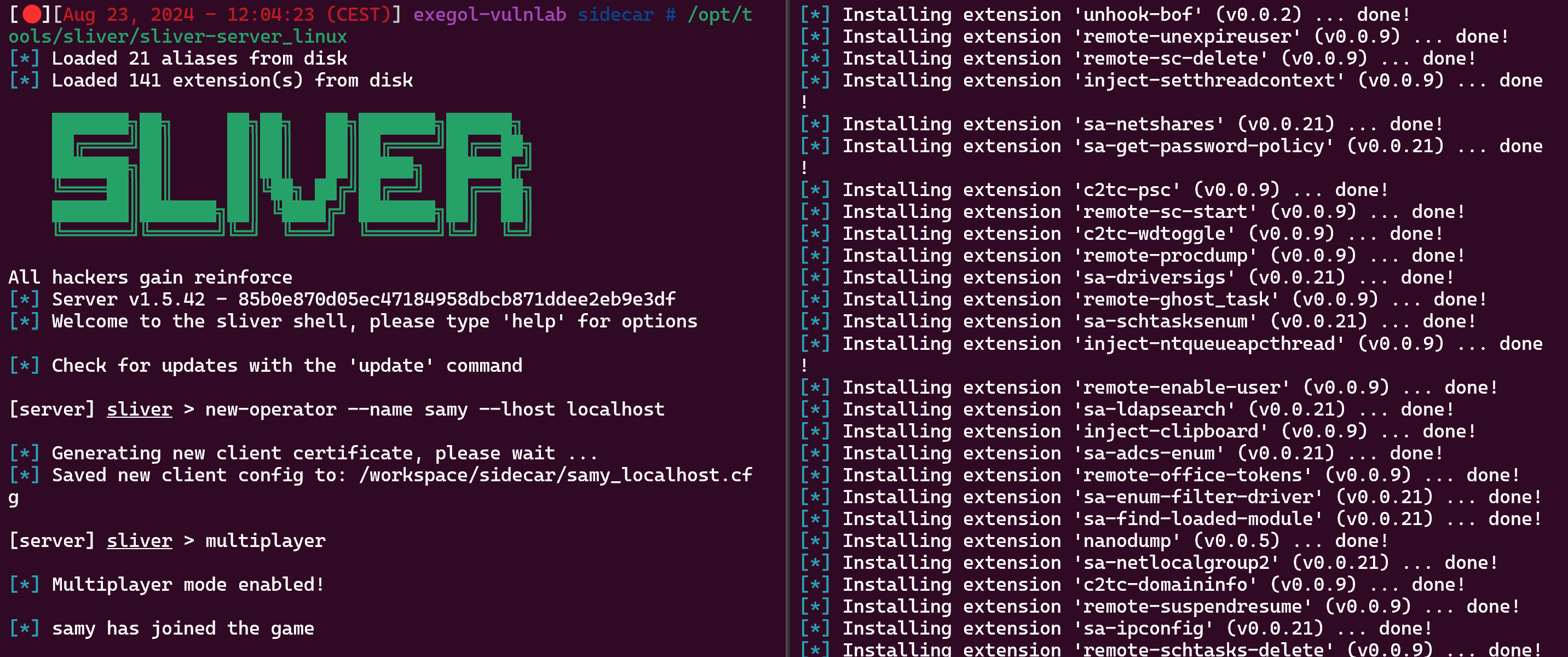The image size is (1568, 657).
Task: Click 'Multiplayer mode enabled!' message
Action: point(166,585)
